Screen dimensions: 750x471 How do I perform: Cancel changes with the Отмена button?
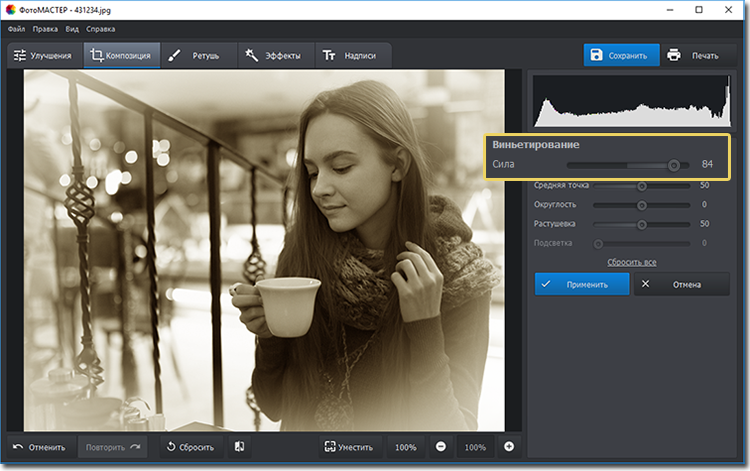tap(680, 284)
